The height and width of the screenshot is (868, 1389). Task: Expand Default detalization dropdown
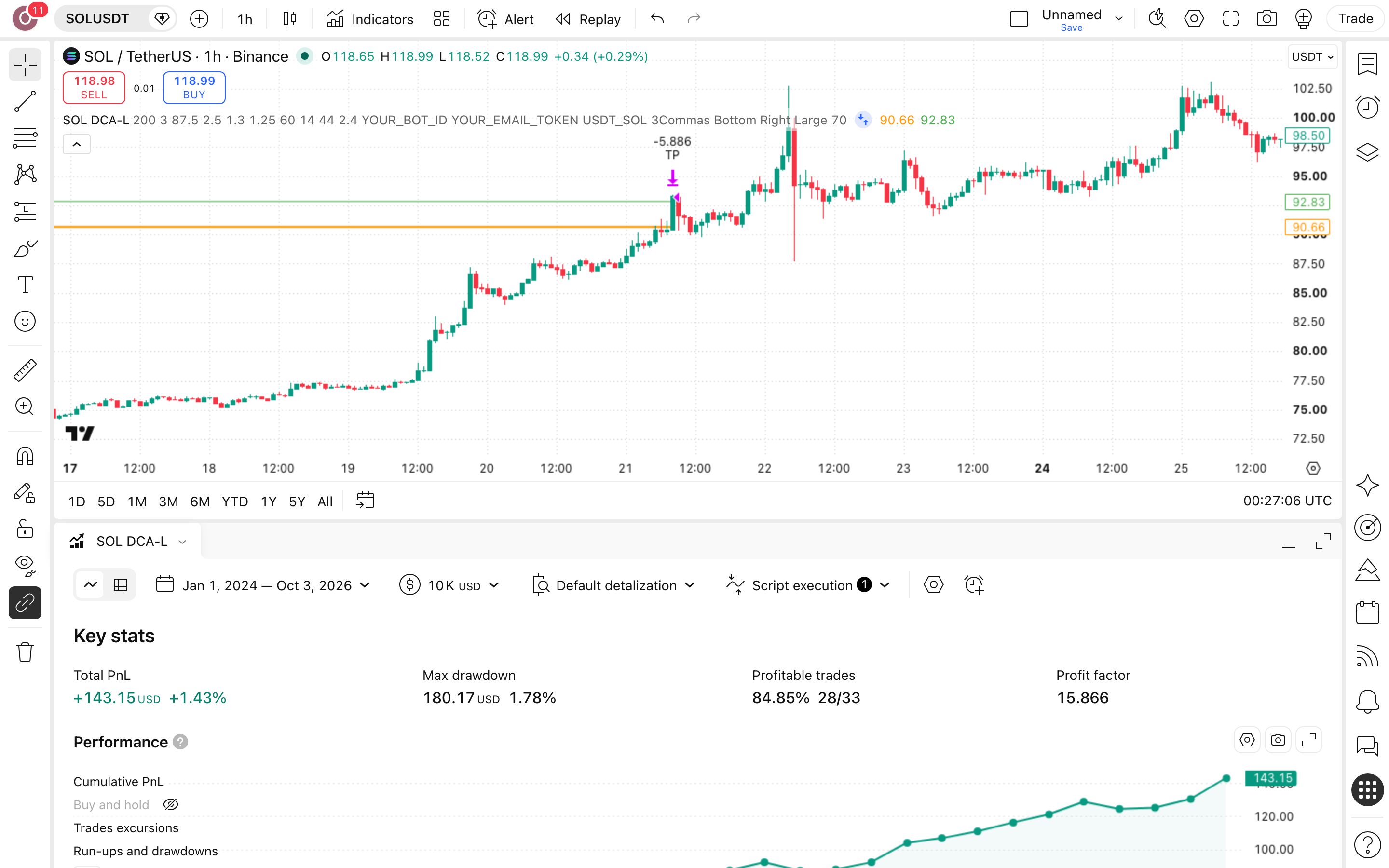[x=613, y=585]
